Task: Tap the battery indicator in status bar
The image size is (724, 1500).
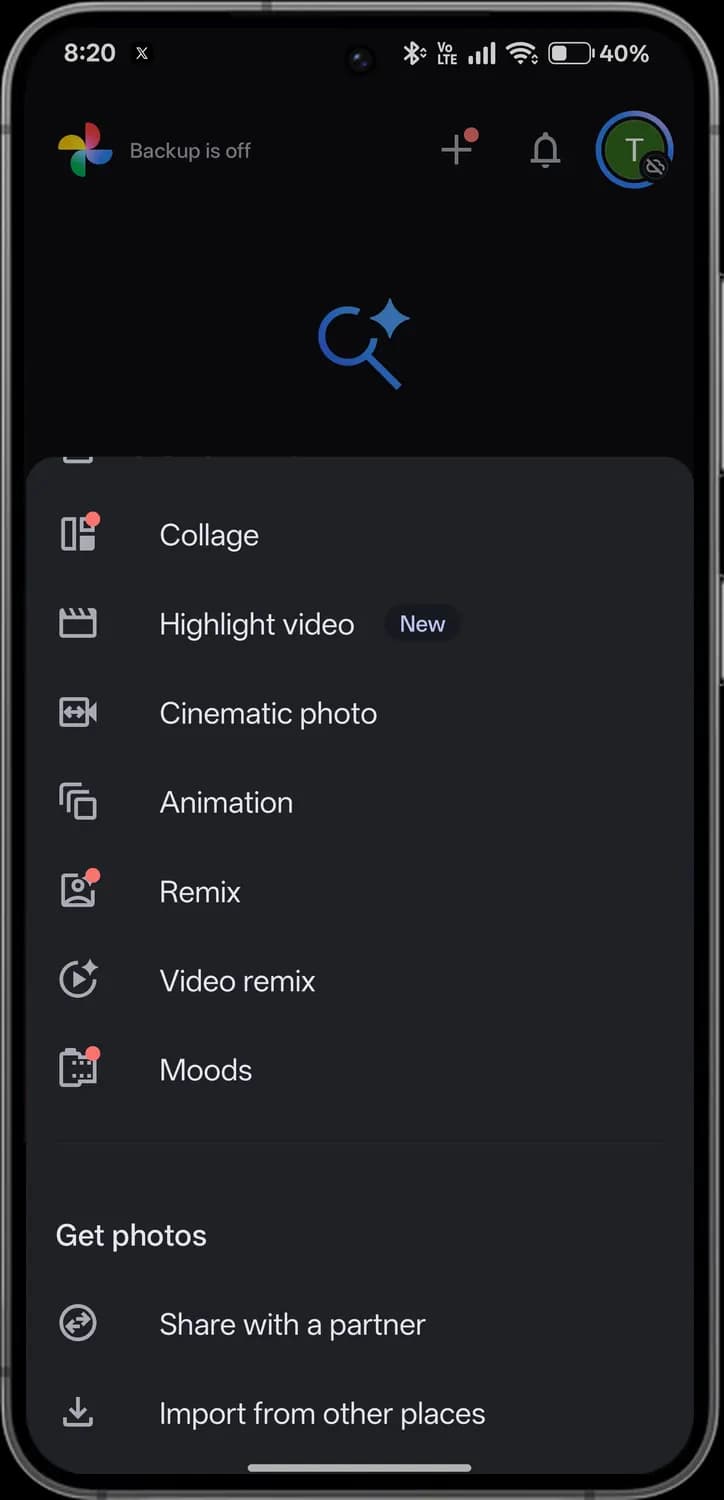Action: tap(571, 53)
